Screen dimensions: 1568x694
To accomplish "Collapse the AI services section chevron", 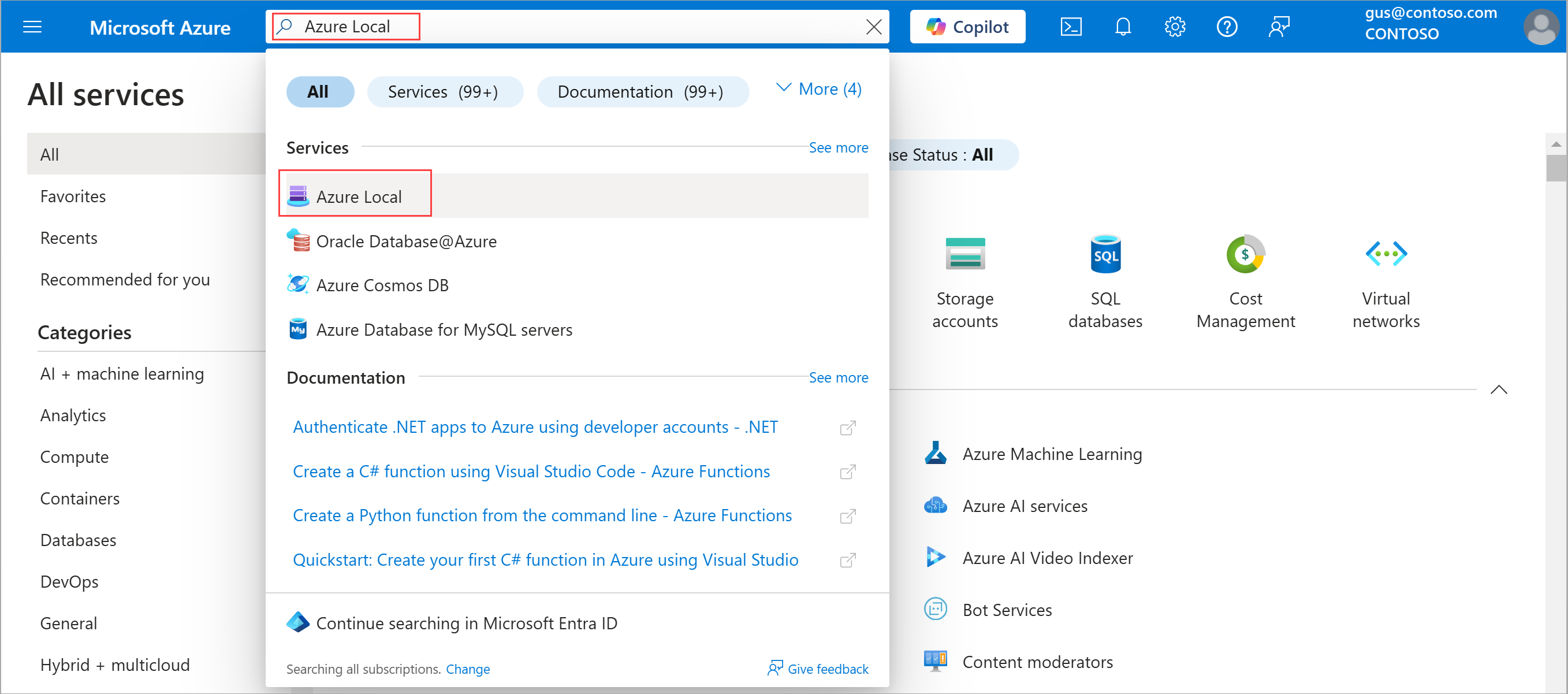I will click(x=1499, y=389).
